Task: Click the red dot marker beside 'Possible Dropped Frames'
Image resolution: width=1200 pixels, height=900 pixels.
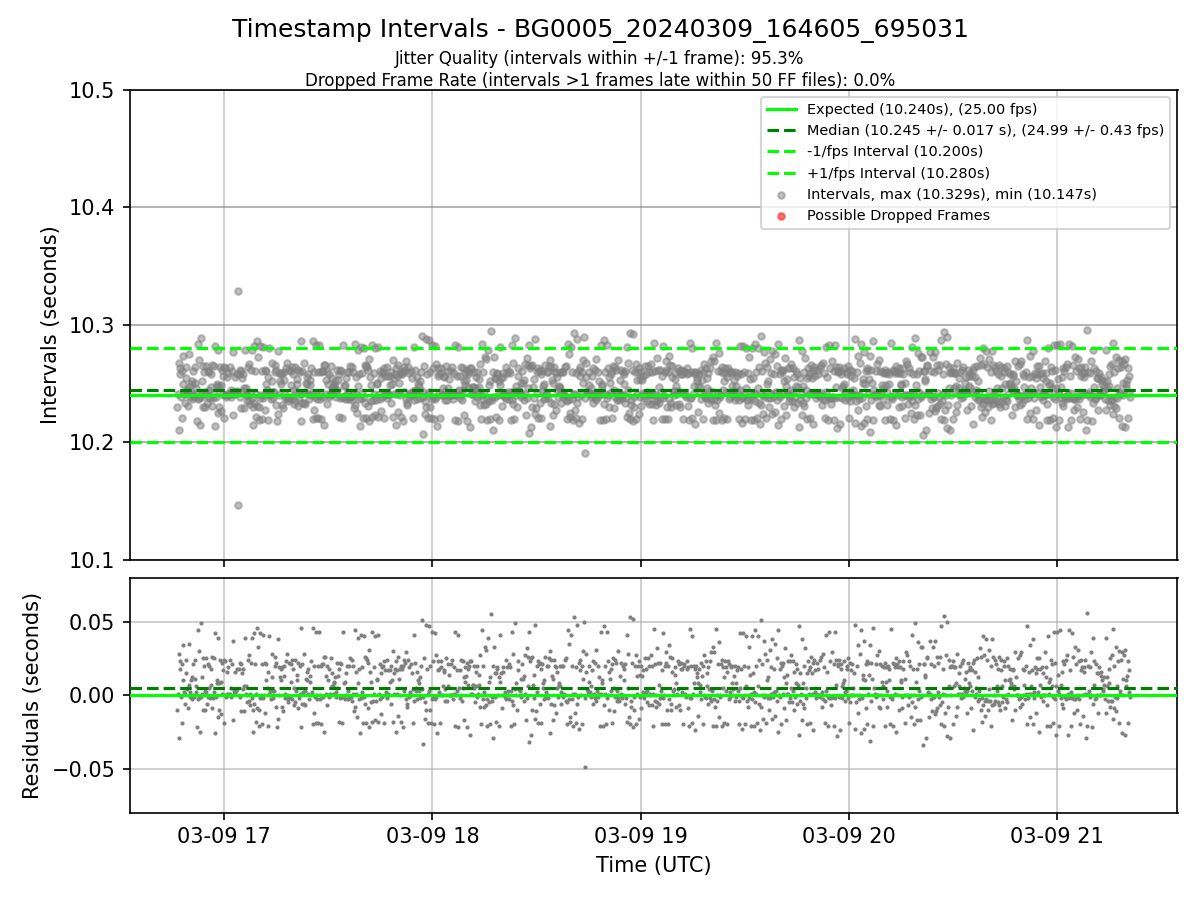Action: click(782, 216)
